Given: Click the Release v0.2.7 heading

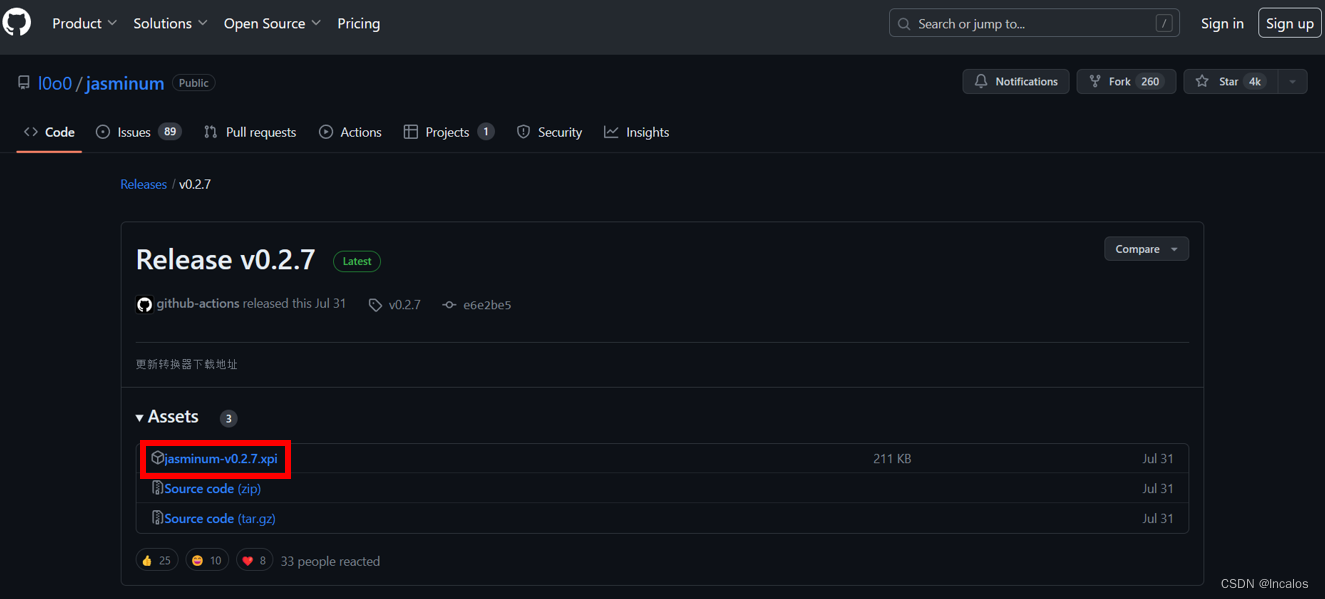Looking at the screenshot, I should pyautogui.click(x=225, y=259).
